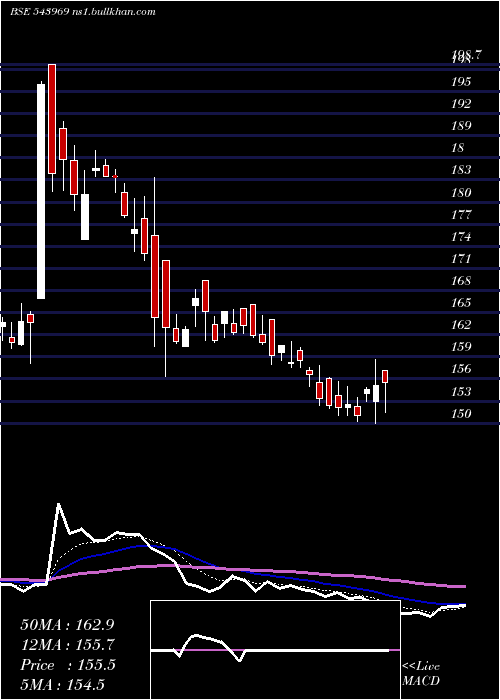Image resolution: width=500 pixels, height=700 pixels.
Task: Click the <<Live MACD label
Action: click(x=421, y=674)
